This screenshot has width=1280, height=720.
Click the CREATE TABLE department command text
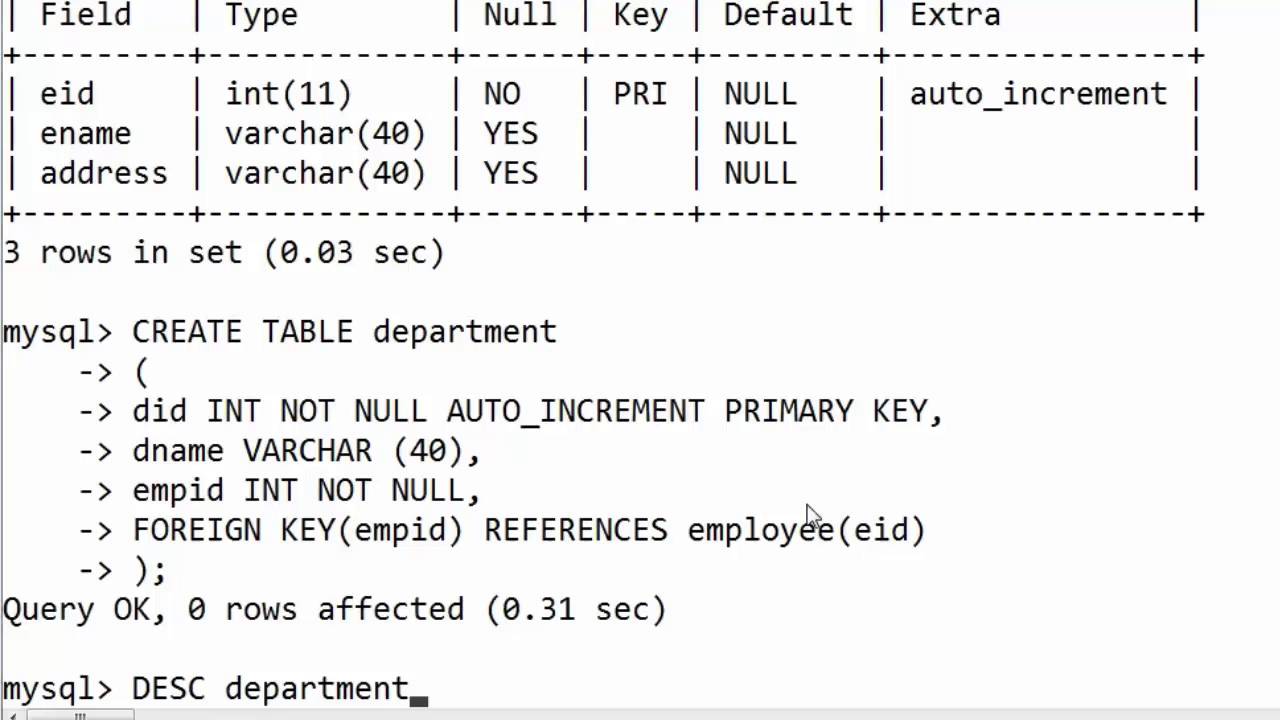(344, 332)
